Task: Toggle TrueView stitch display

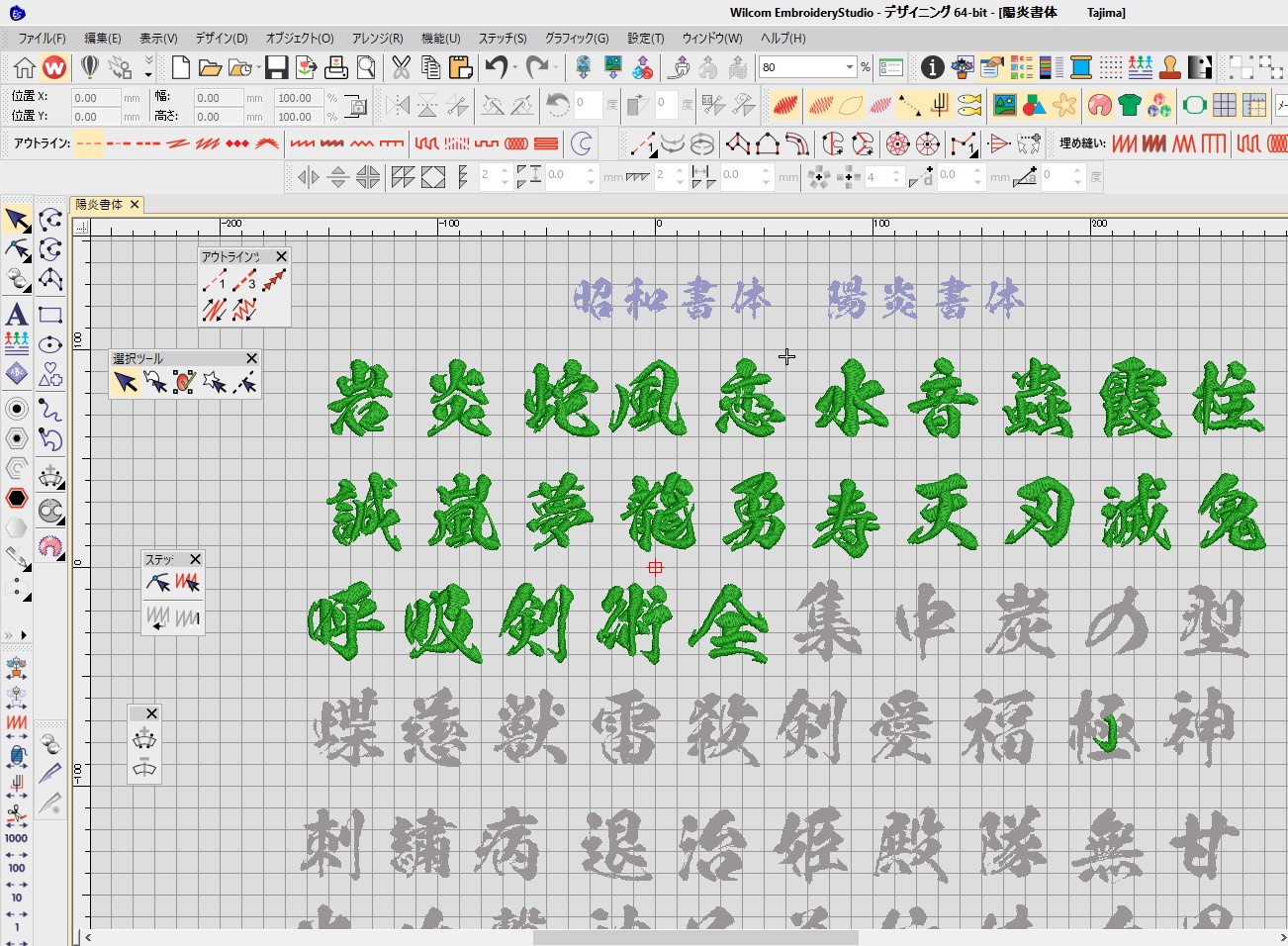Action: pyautogui.click(x=785, y=104)
